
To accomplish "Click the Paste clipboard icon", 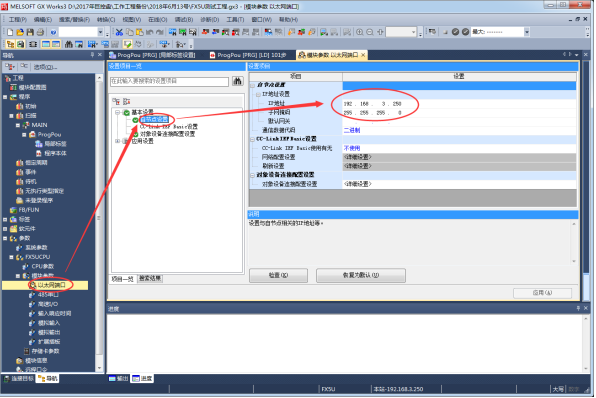I will coord(139,32).
